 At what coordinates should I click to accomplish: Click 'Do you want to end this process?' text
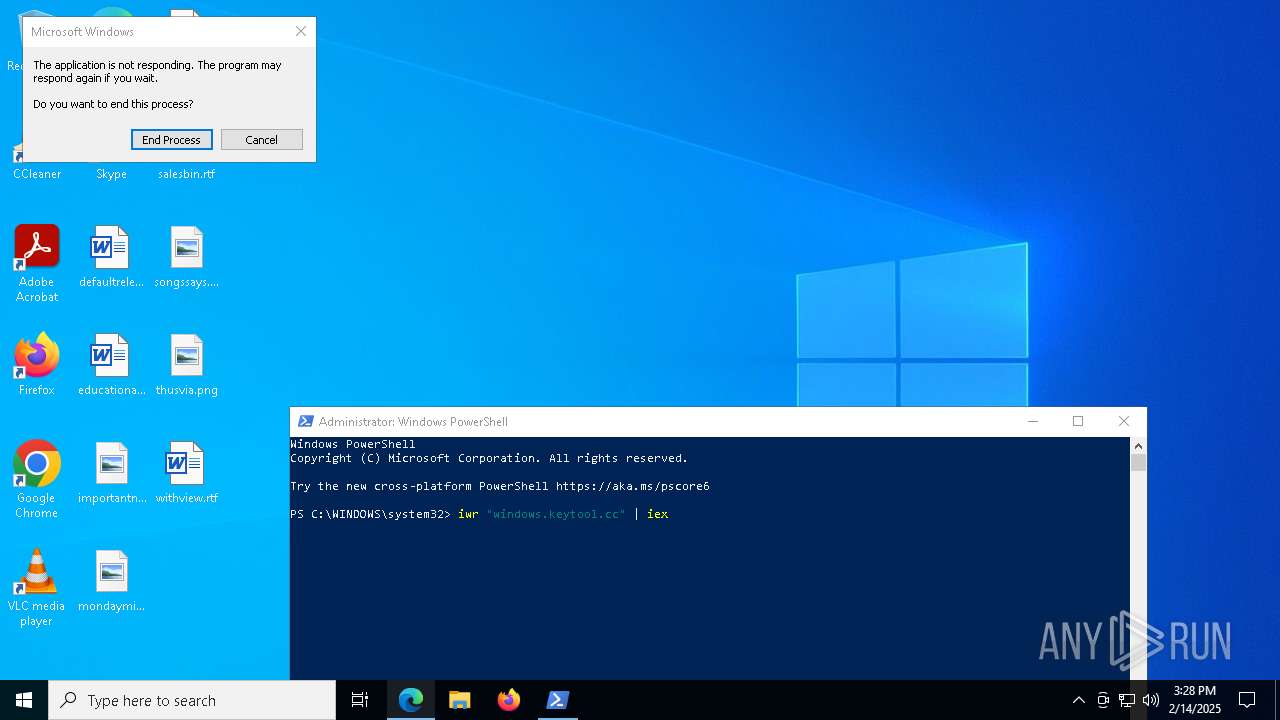tap(113, 104)
